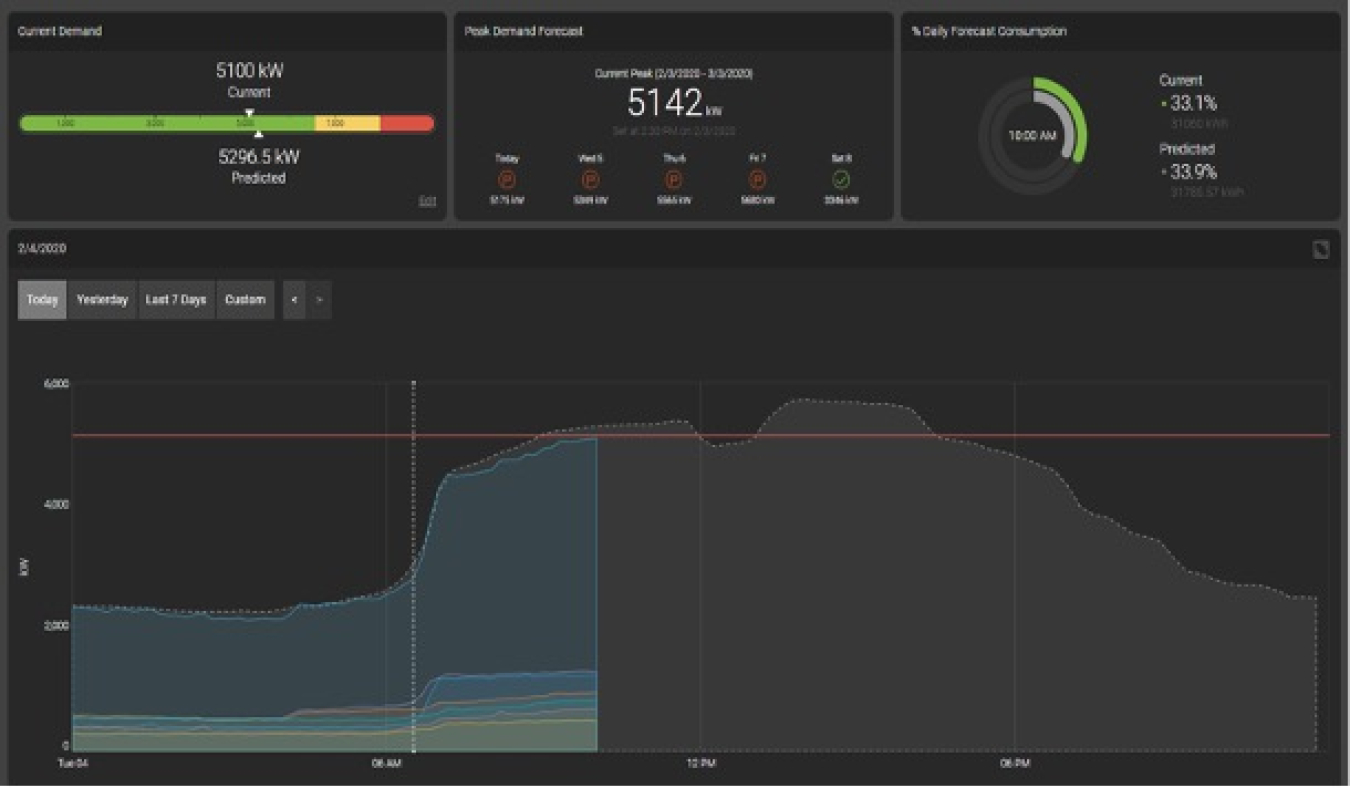This screenshot has height=788, width=1350.
Task: Open the Custom date range option
Action: tap(245, 300)
